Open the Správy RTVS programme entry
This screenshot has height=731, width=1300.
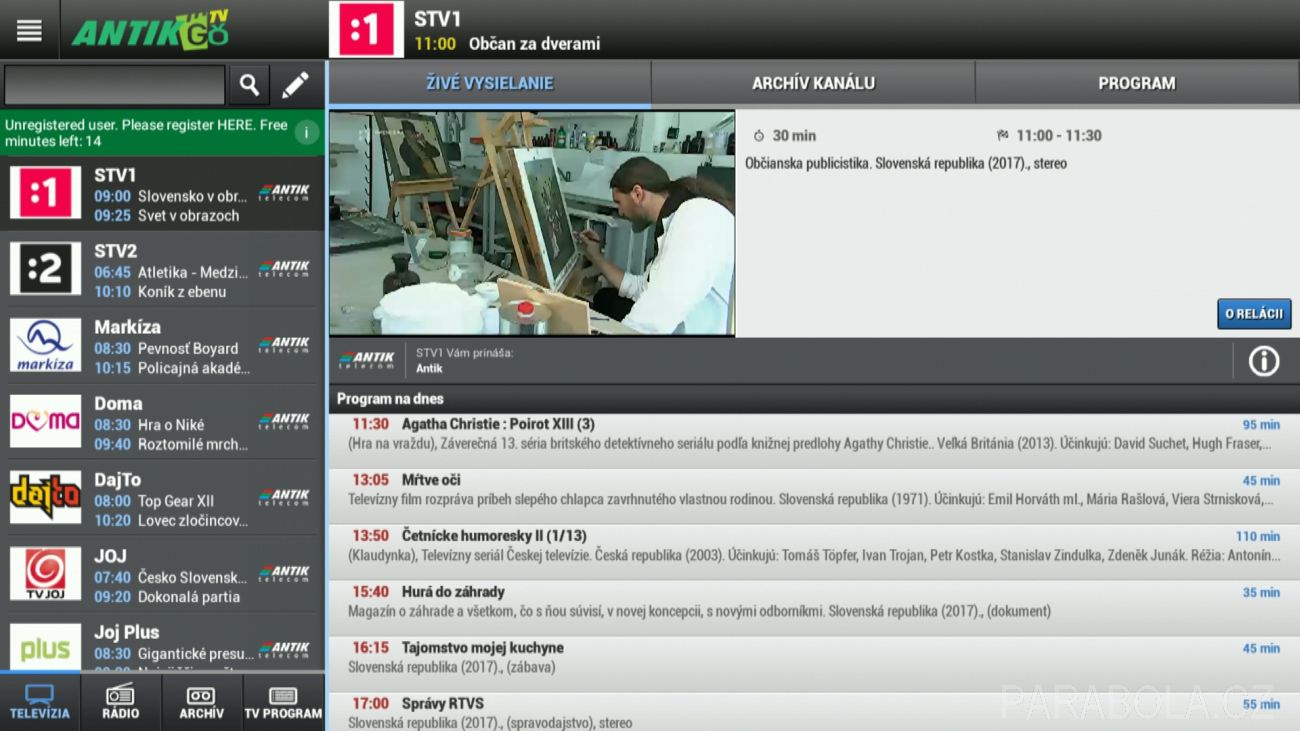coord(814,712)
